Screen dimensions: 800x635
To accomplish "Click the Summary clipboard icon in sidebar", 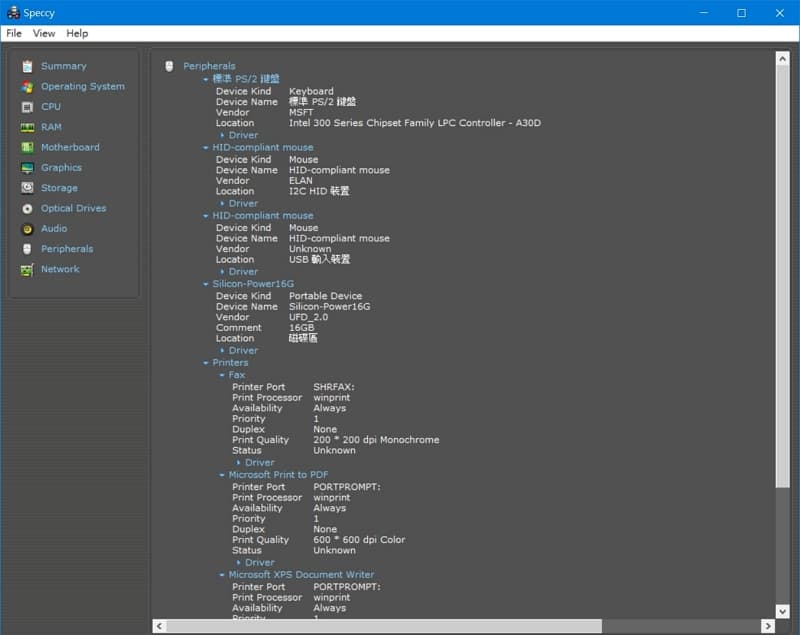I will (27, 66).
